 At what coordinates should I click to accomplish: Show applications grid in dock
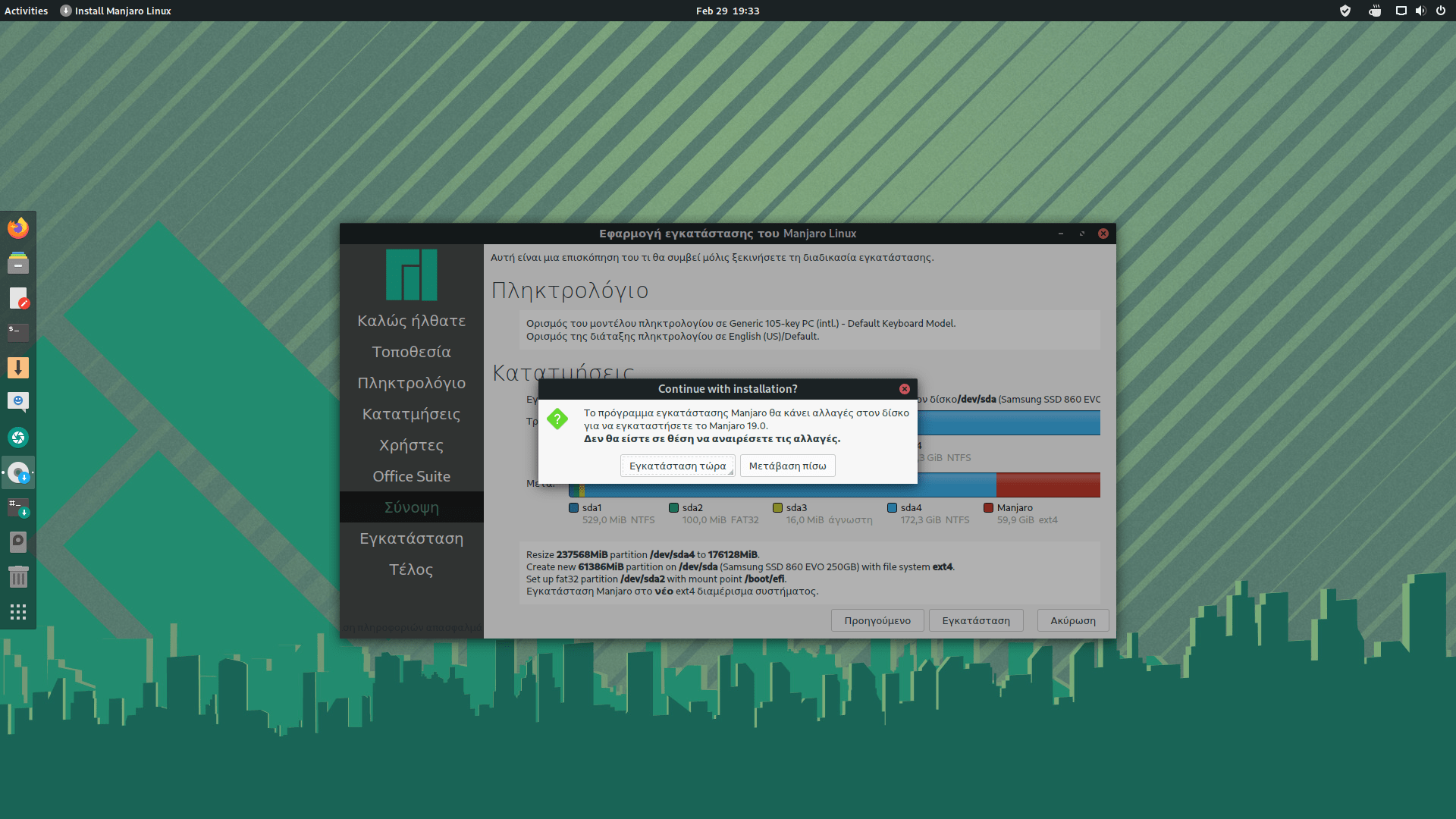(18, 612)
